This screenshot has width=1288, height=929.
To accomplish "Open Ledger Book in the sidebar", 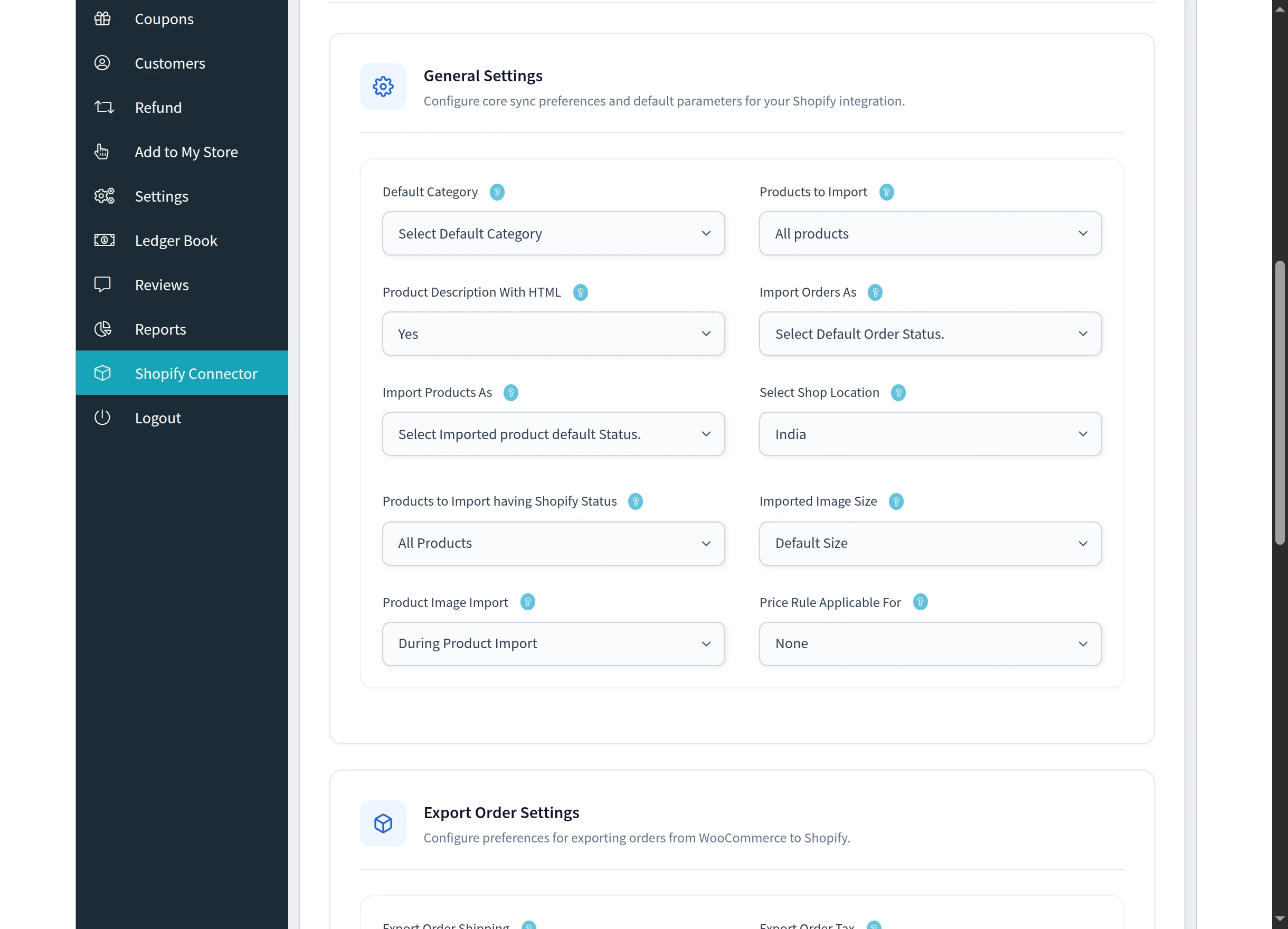I will coord(182,240).
